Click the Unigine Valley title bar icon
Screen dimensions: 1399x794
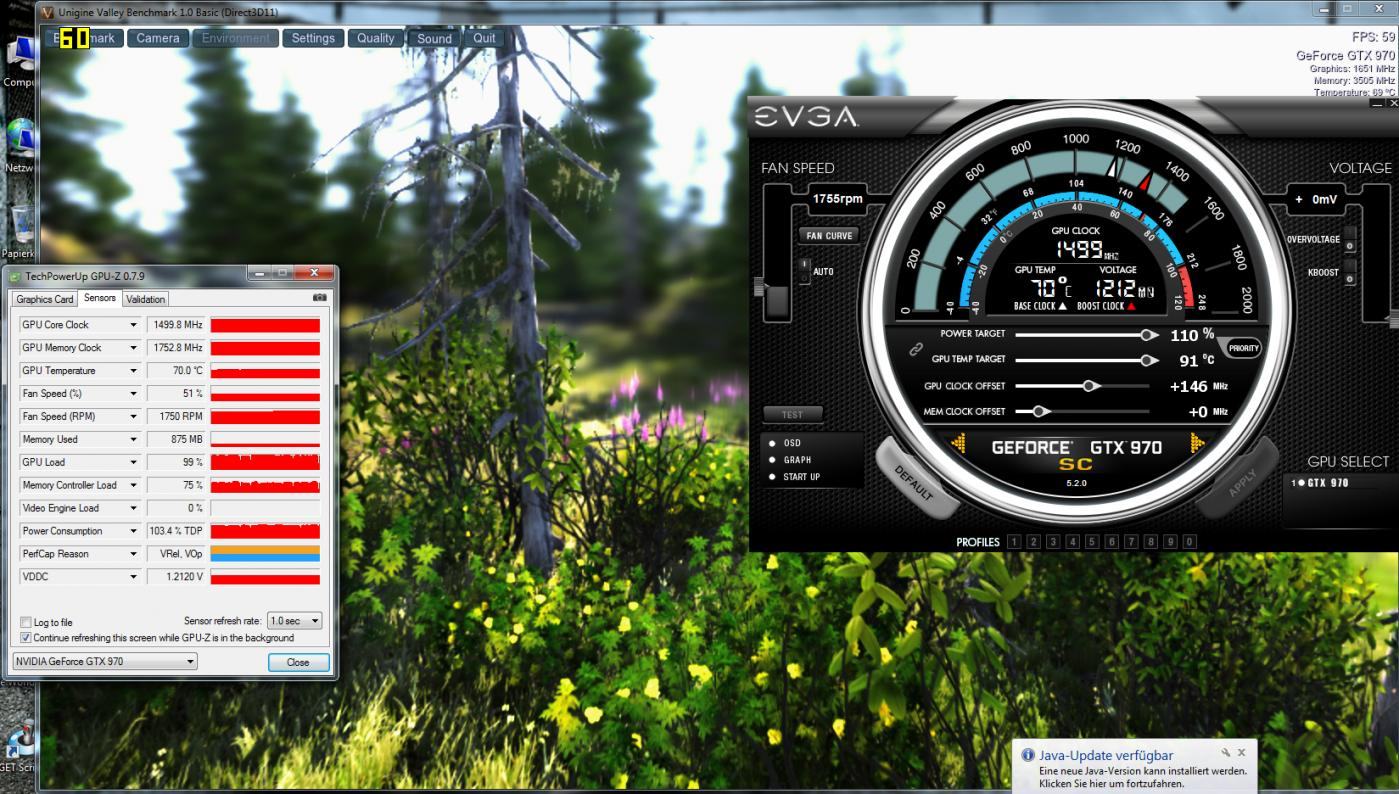[x=48, y=12]
